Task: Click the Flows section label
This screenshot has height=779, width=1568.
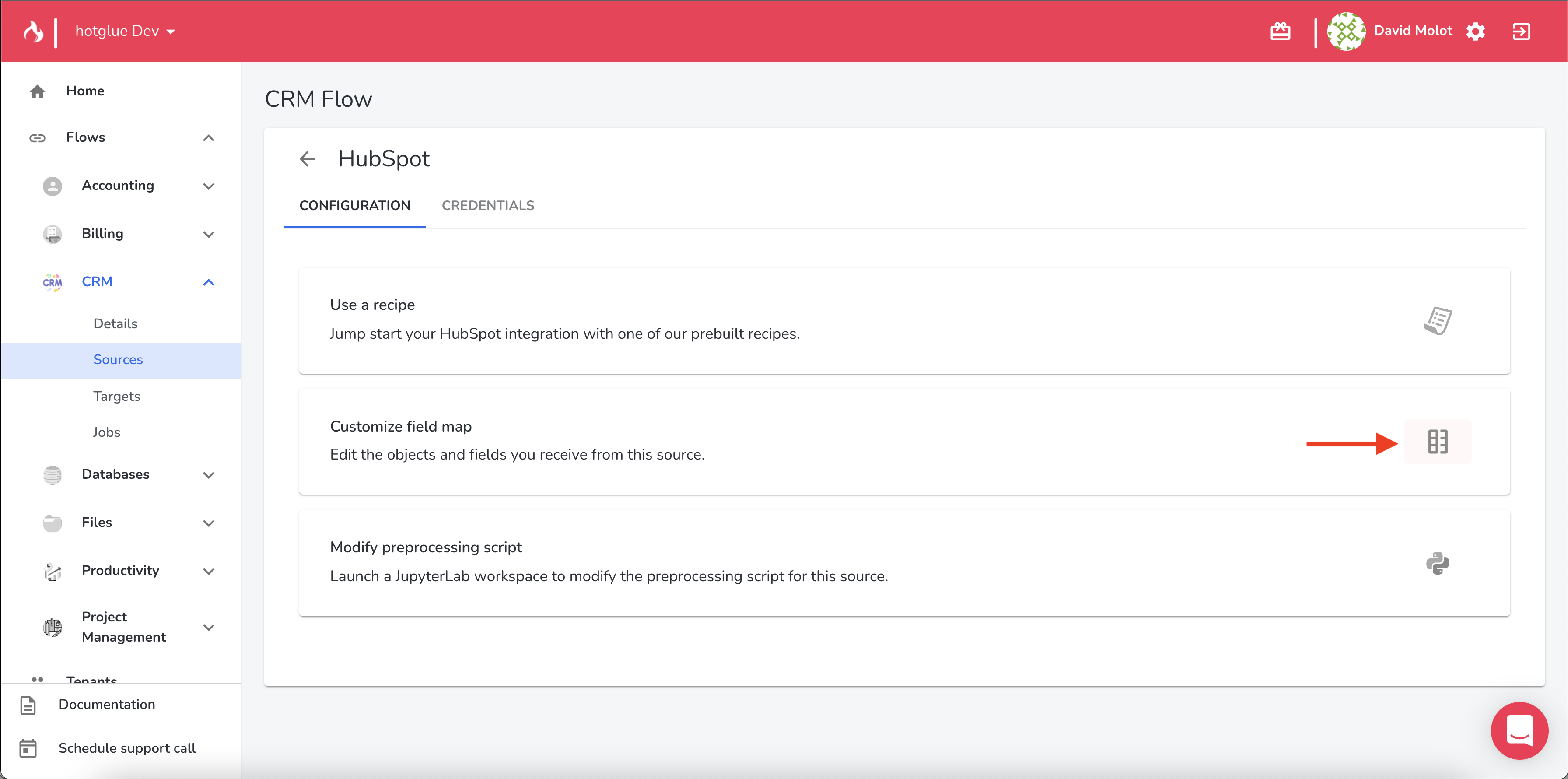Action: (x=86, y=137)
